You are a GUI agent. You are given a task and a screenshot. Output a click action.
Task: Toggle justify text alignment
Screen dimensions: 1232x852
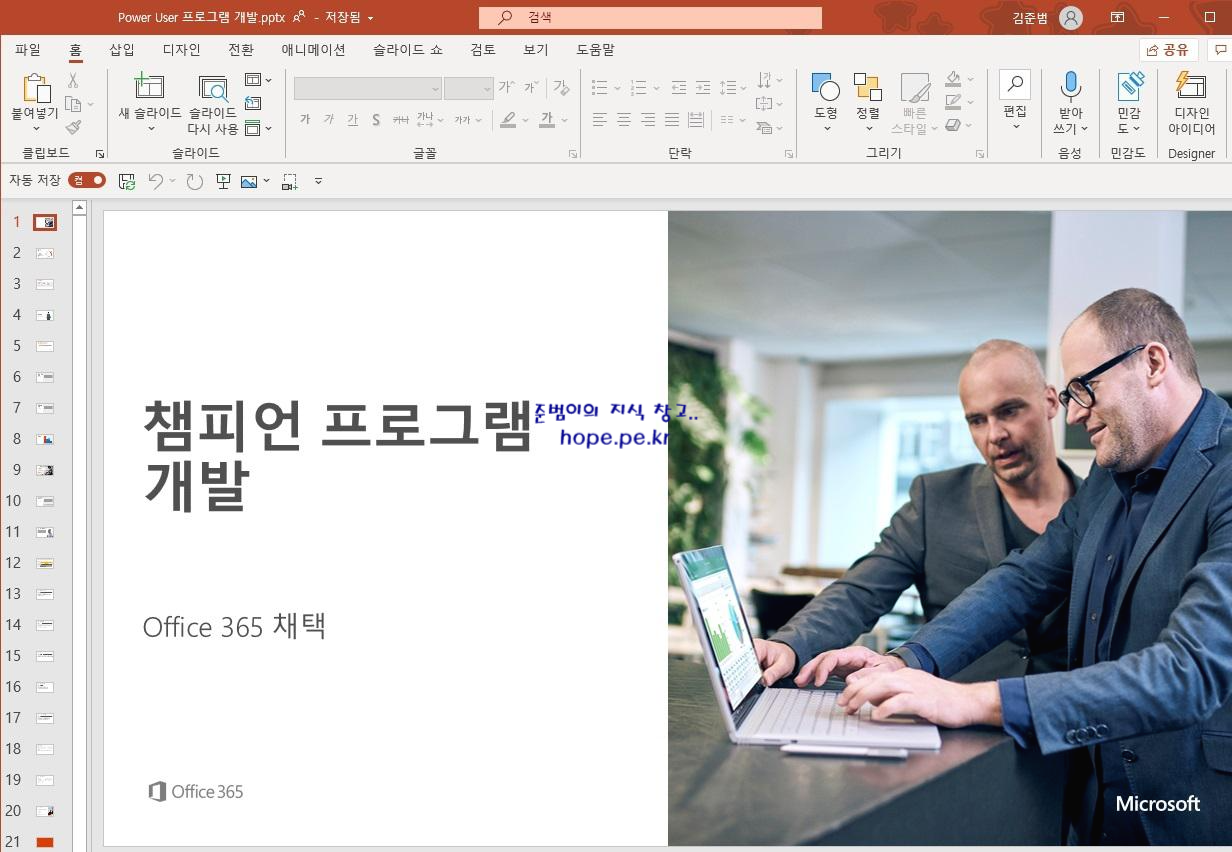[672, 120]
